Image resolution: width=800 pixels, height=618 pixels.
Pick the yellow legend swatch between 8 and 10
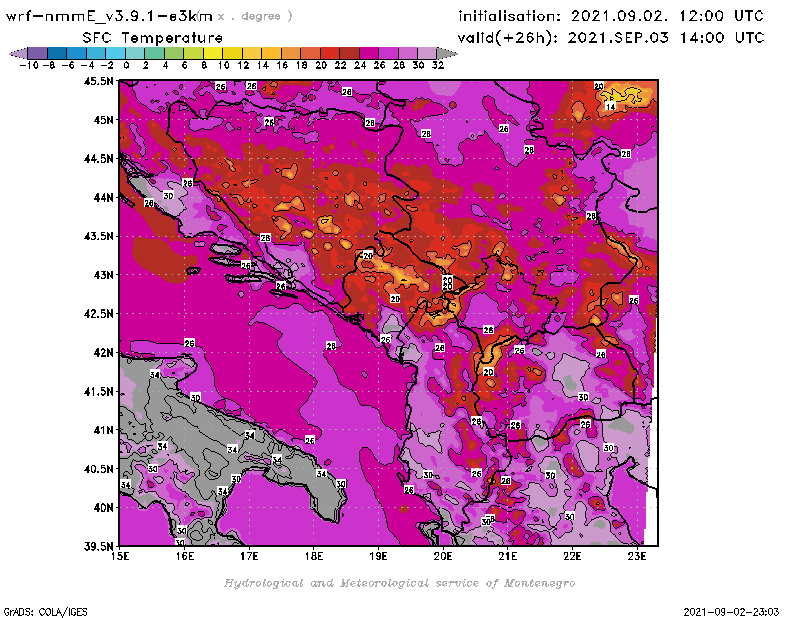pyautogui.click(x=213, y=54)
